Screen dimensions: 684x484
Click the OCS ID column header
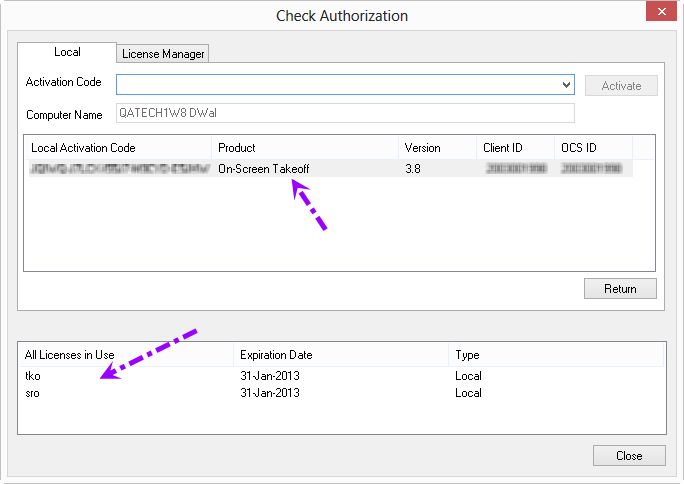[x=593, y=148]
